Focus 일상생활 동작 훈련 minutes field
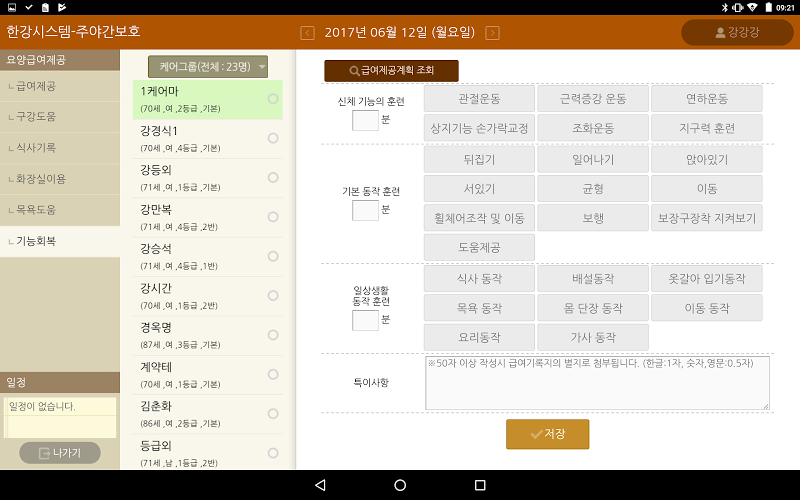This screenshot has width=800, height=500. pyautogui.click(x=365, y=320)
